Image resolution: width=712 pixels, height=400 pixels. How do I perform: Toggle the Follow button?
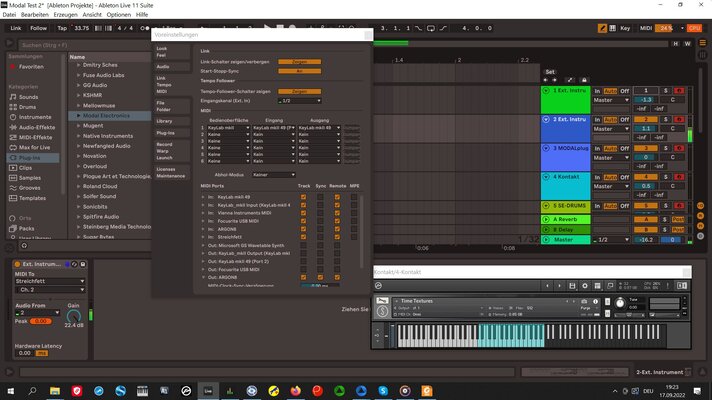[x=39, y=28]
